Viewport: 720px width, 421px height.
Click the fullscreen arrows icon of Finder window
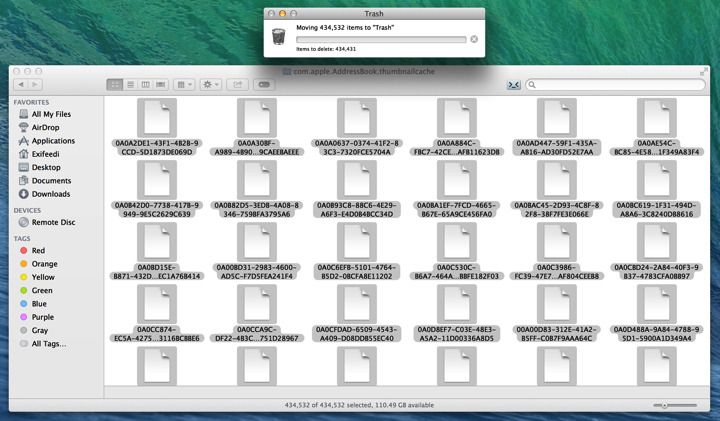point(704,72)
